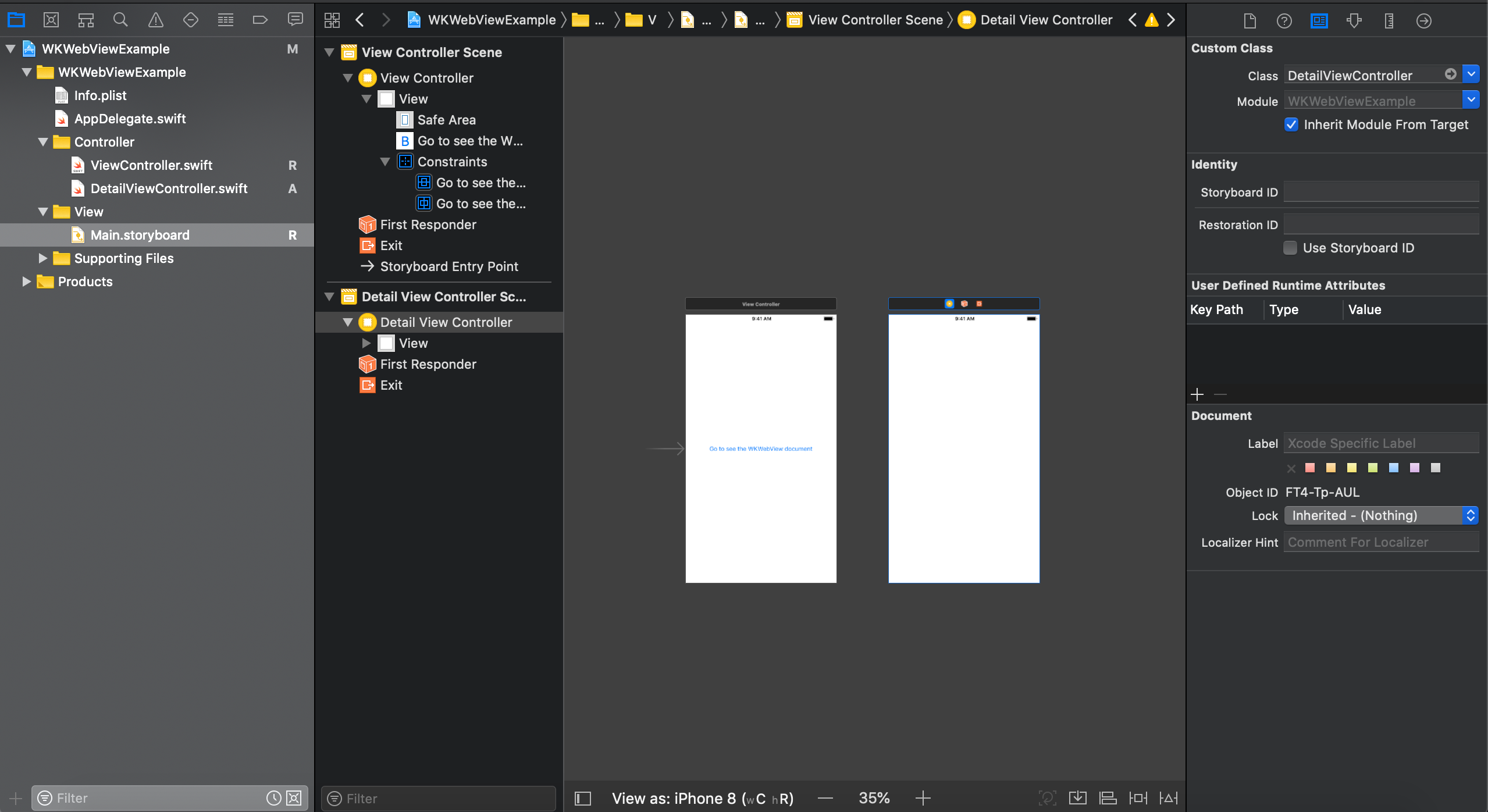Image resolution: width=1488 pixels, height=812 pixels.
Task: Open the Class dropdown arrow
Action: click(x=1471, y=74)
